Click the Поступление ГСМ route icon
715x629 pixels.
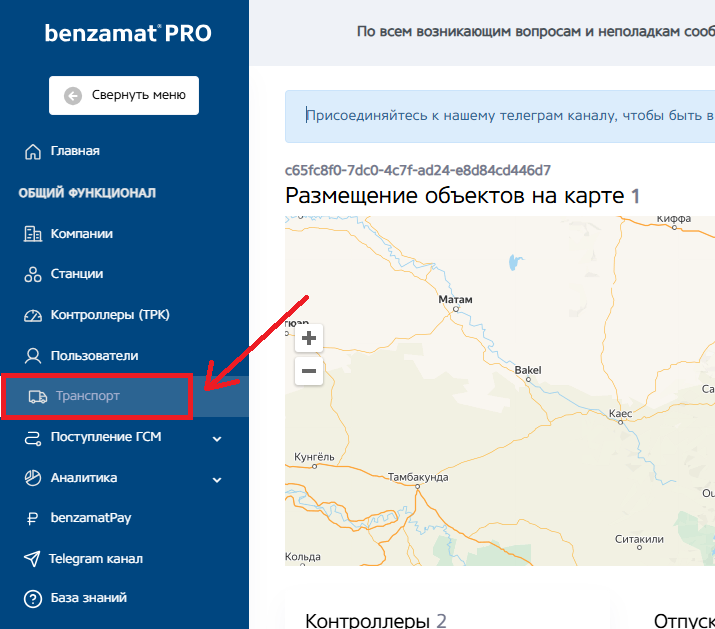click(33, 438)
